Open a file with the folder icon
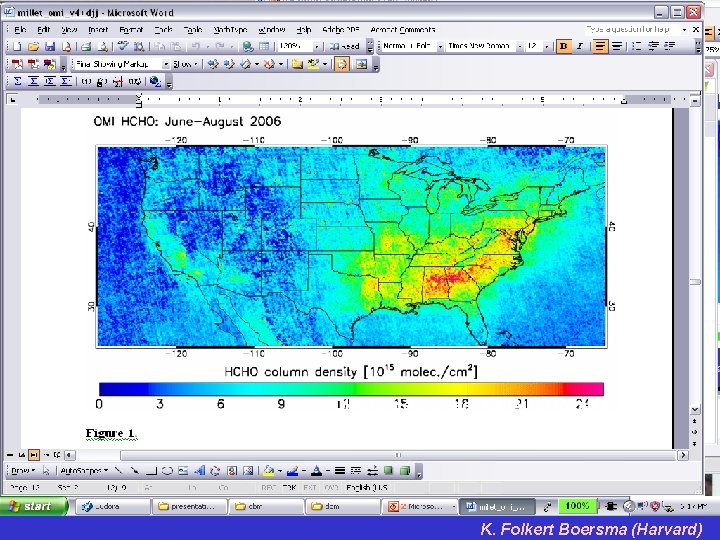The width and height of the screenshot is (720, 540). (33, 46)
